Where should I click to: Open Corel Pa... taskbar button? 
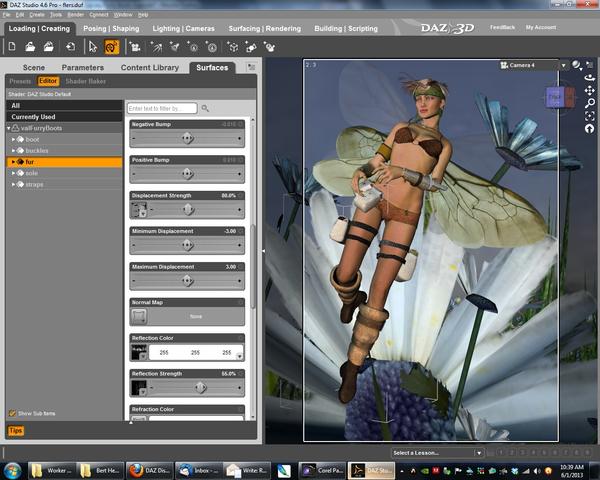tap(322, 470)
